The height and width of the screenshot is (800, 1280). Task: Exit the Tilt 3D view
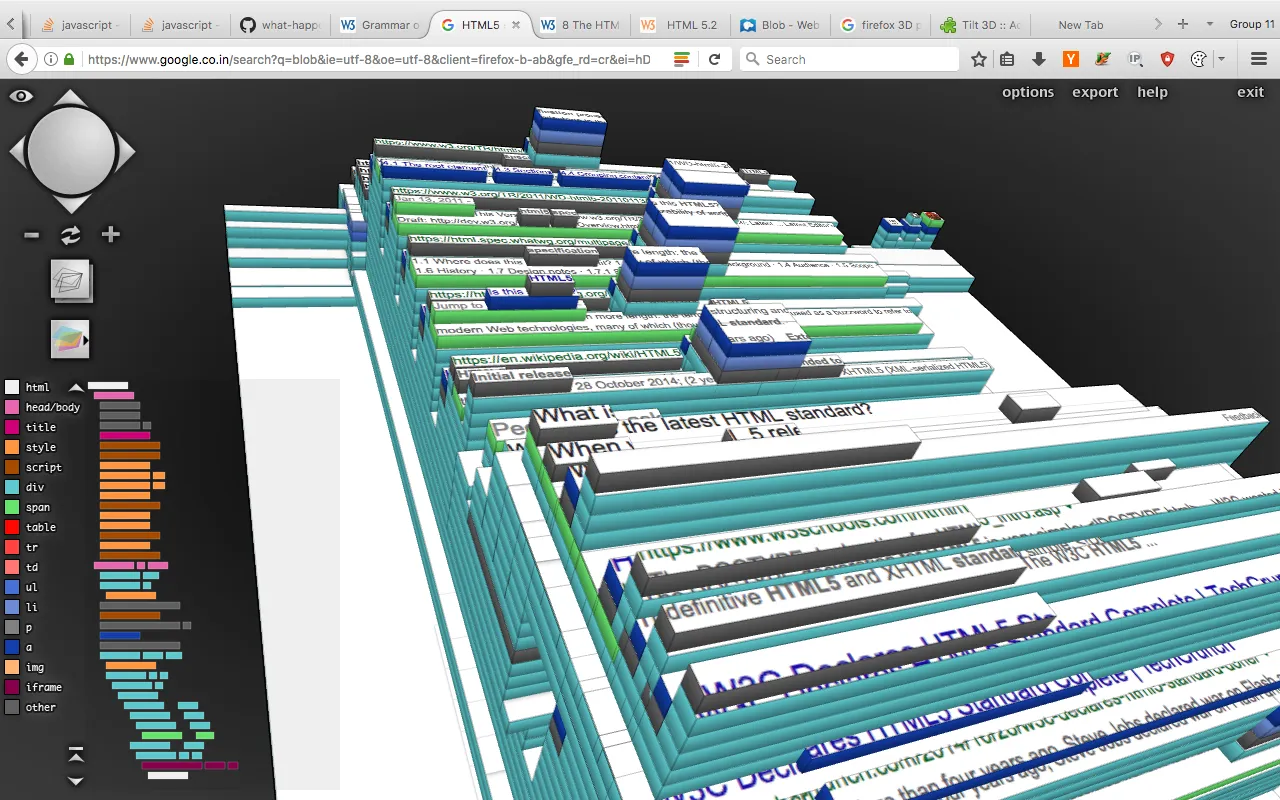coord(1250,92)
